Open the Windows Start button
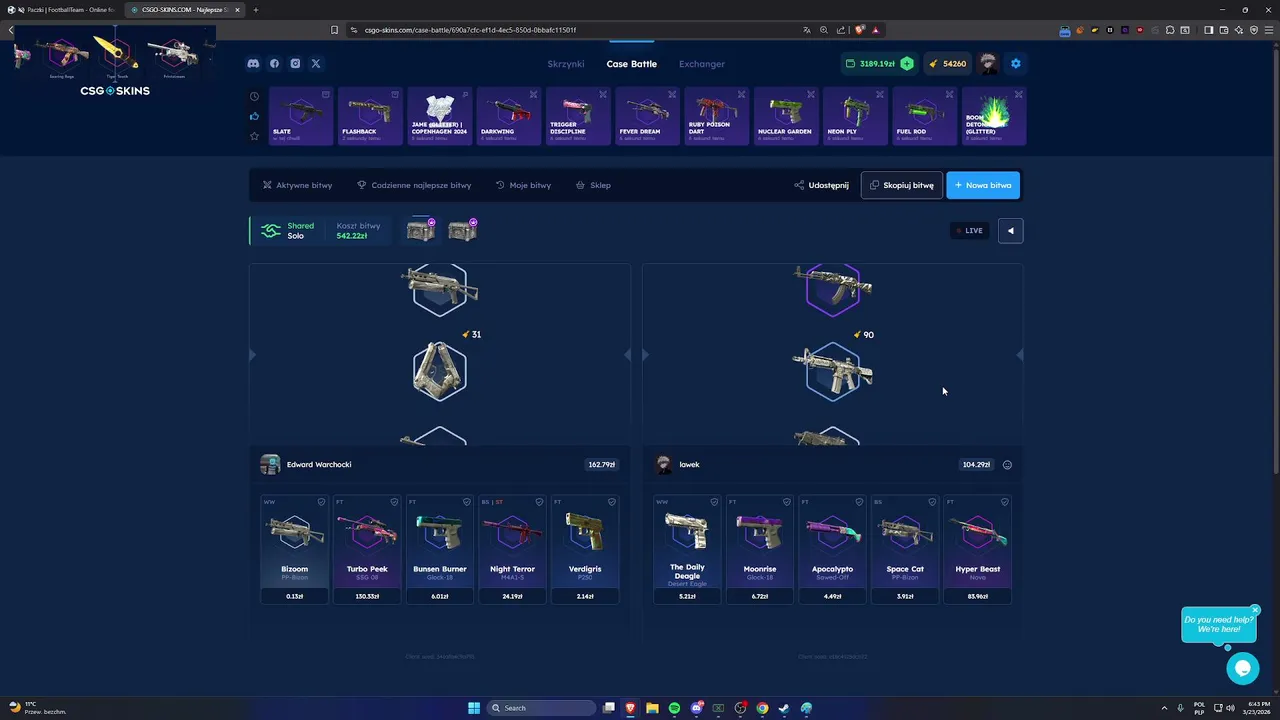The height and width of the screenshot is (720, 1280). coord(474,708)
